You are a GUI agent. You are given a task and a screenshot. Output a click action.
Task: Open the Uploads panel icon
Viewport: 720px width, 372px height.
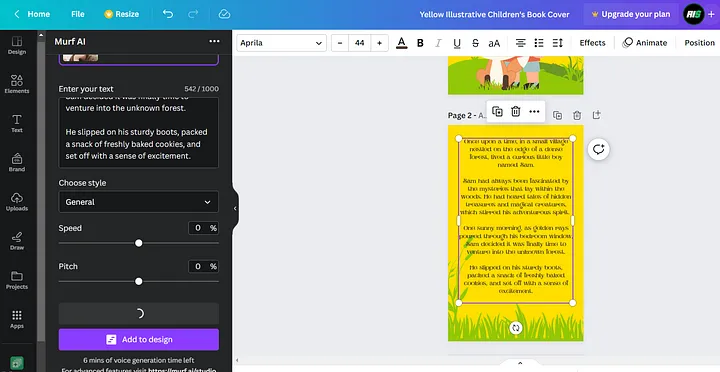[17, 202]
